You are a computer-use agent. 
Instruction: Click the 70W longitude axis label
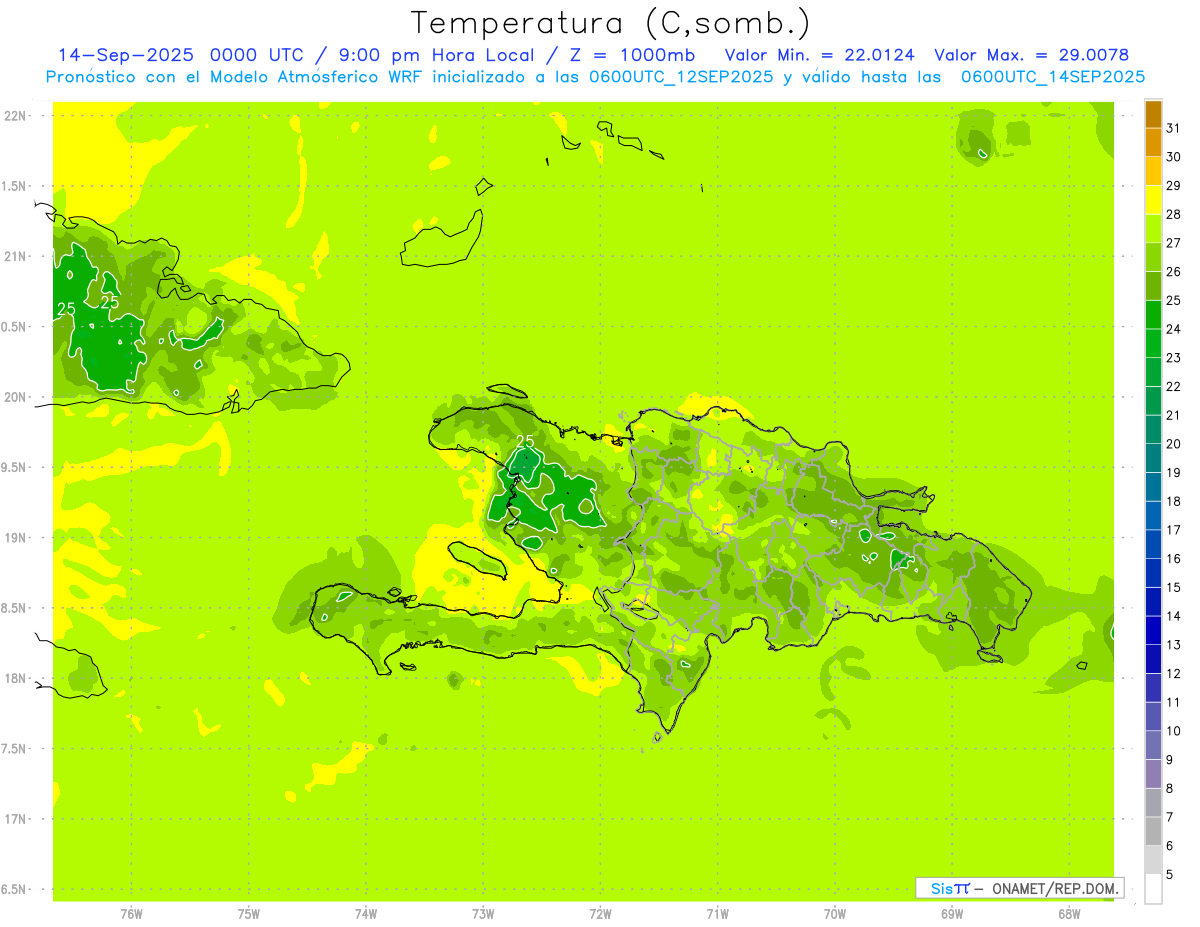(x=835, y=912)
